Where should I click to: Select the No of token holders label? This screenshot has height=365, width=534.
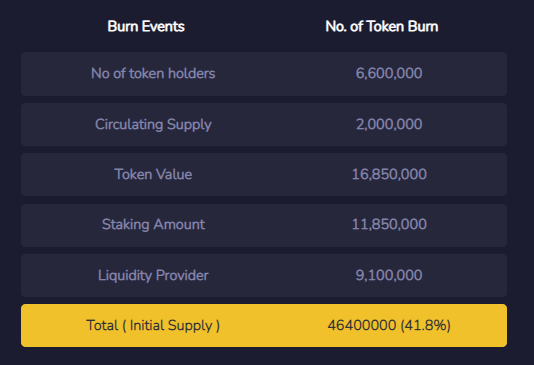point(153,74)
